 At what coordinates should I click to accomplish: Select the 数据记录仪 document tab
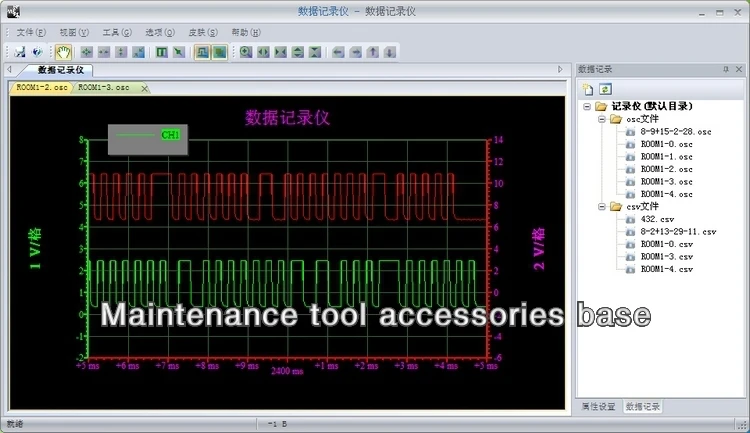pyautogui.click(x=60, y=70)
